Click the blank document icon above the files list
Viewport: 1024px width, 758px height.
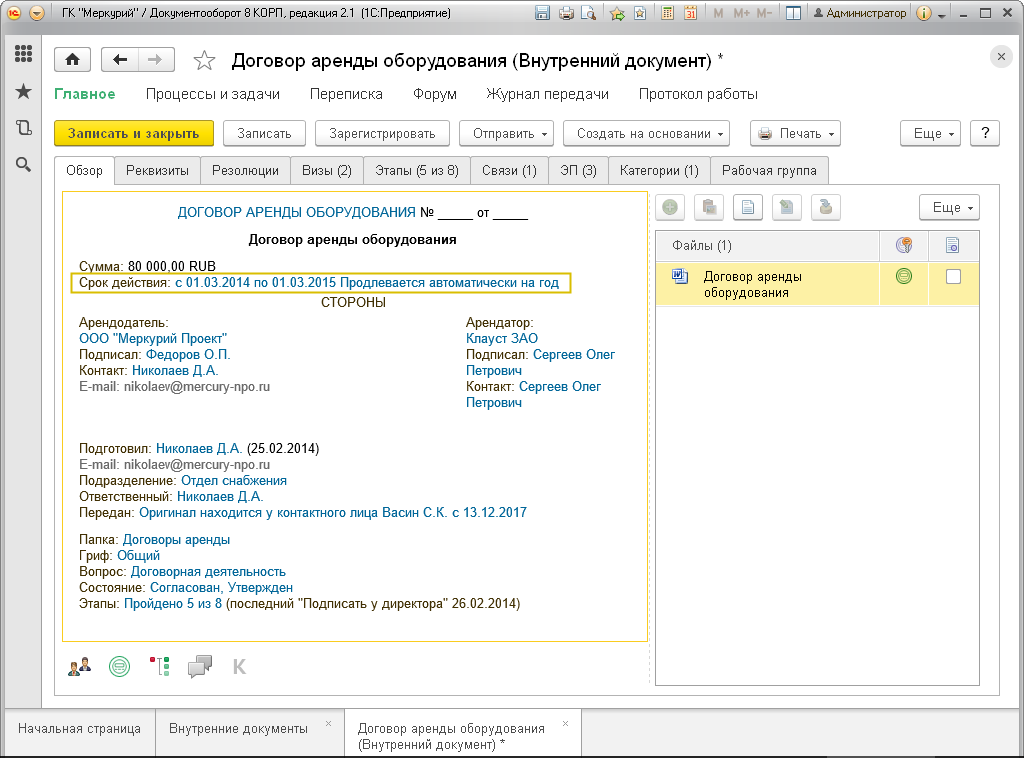pos(748,208)
